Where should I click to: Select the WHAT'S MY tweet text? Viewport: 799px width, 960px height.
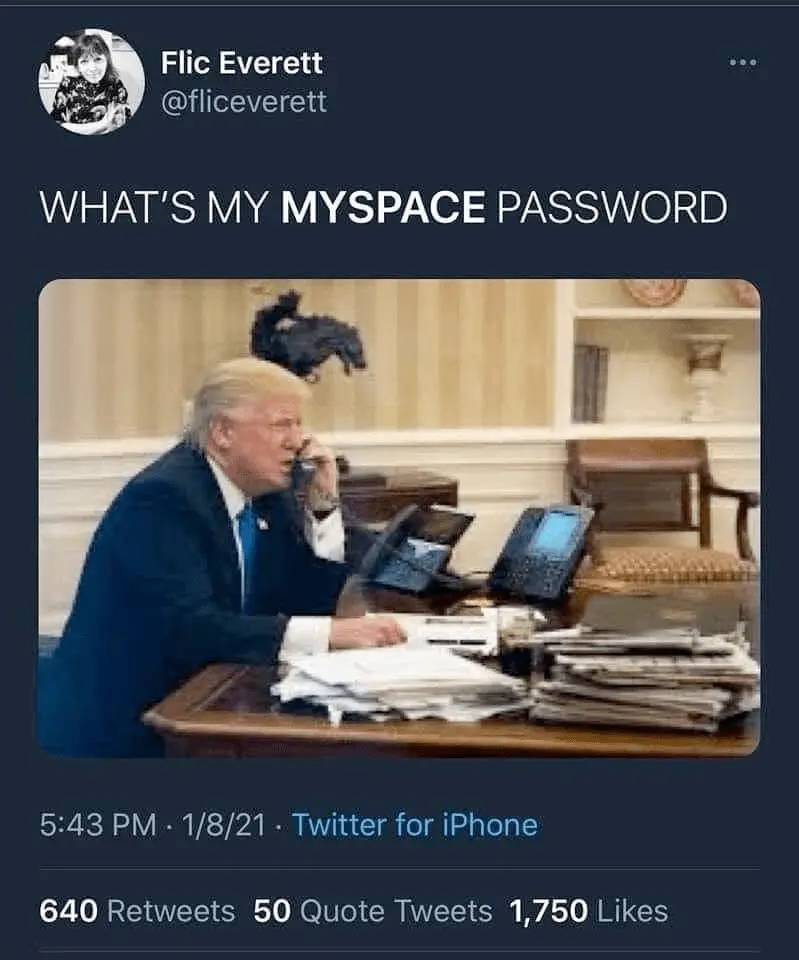(154, 207)
